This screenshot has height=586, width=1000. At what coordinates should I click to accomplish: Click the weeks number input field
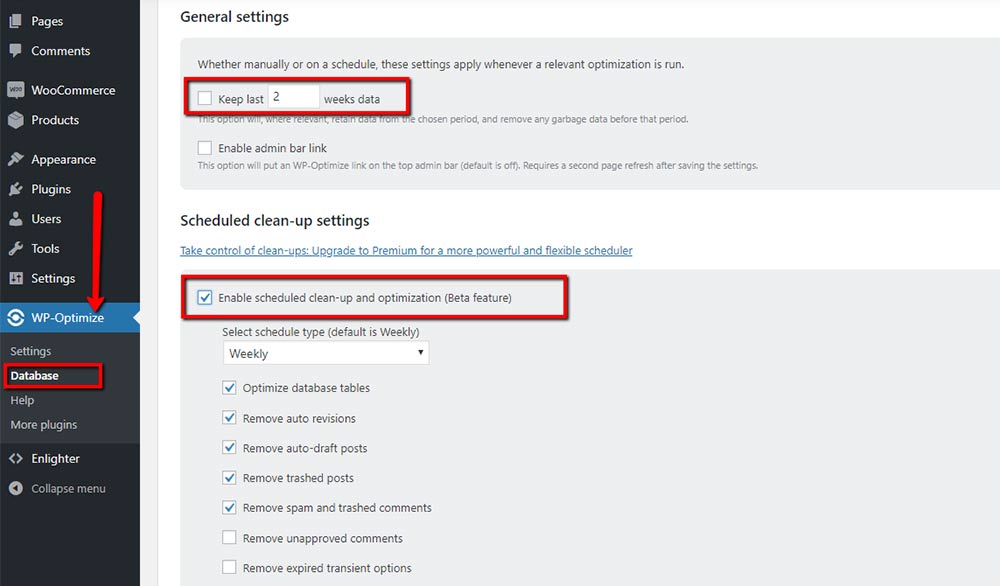[x=293, y=97]
